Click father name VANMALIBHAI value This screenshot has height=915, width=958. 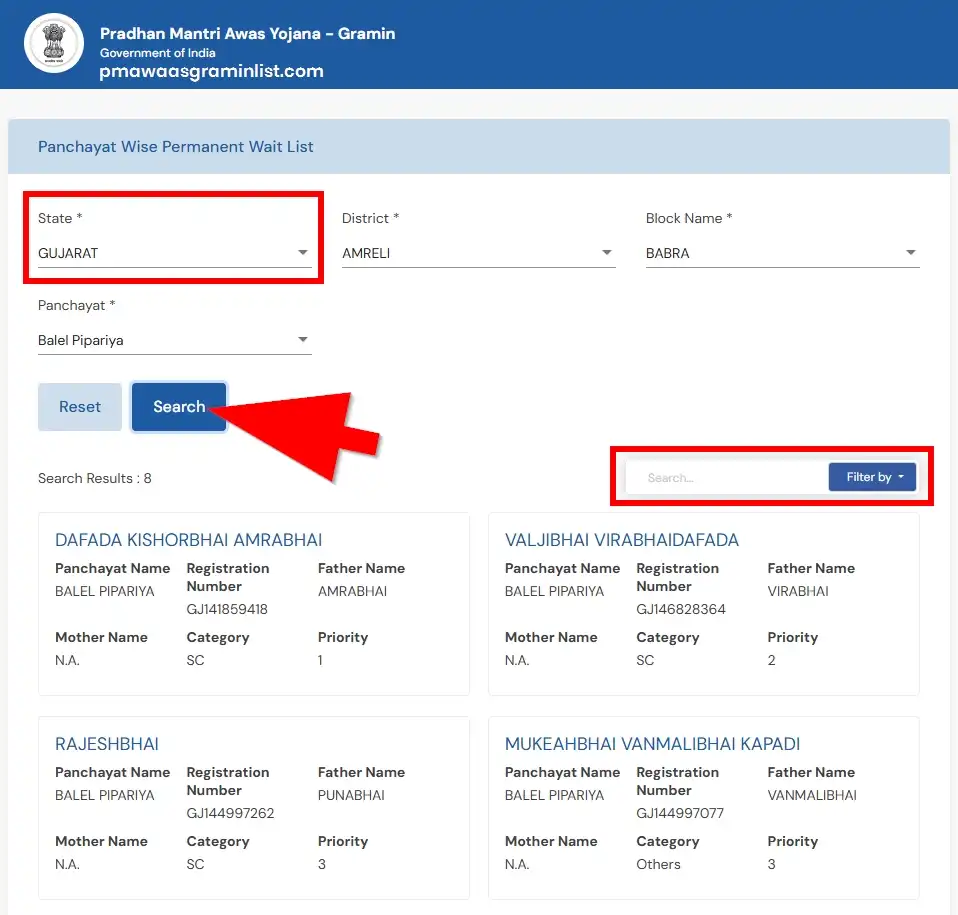tap(812, 795)
